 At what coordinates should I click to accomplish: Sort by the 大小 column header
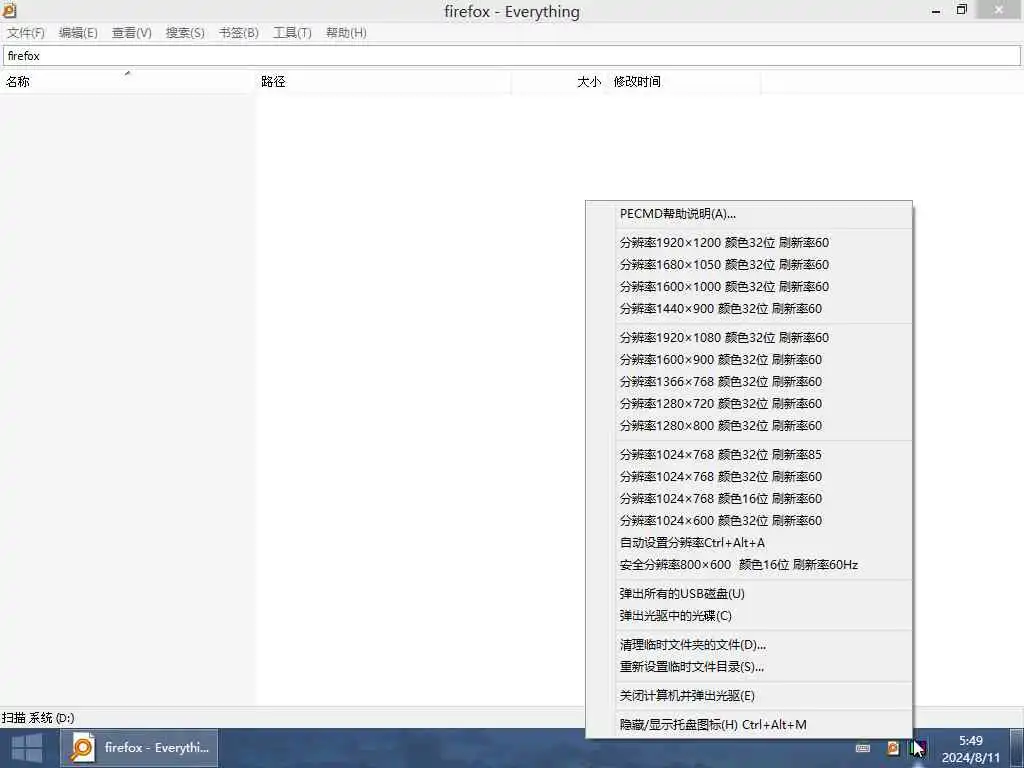(558, 82)
